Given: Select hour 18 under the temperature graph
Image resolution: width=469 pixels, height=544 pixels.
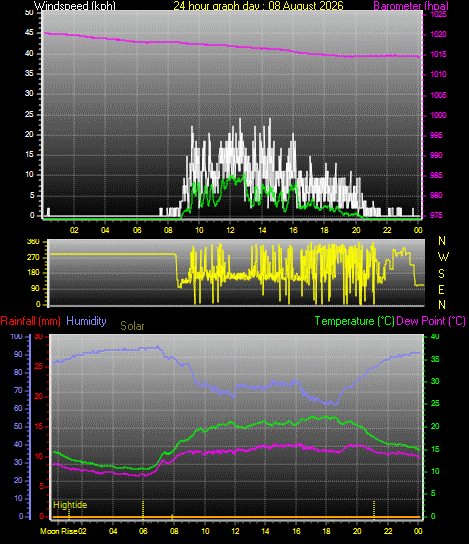Looking at the screenshot, I should click(x=326, y=531).
